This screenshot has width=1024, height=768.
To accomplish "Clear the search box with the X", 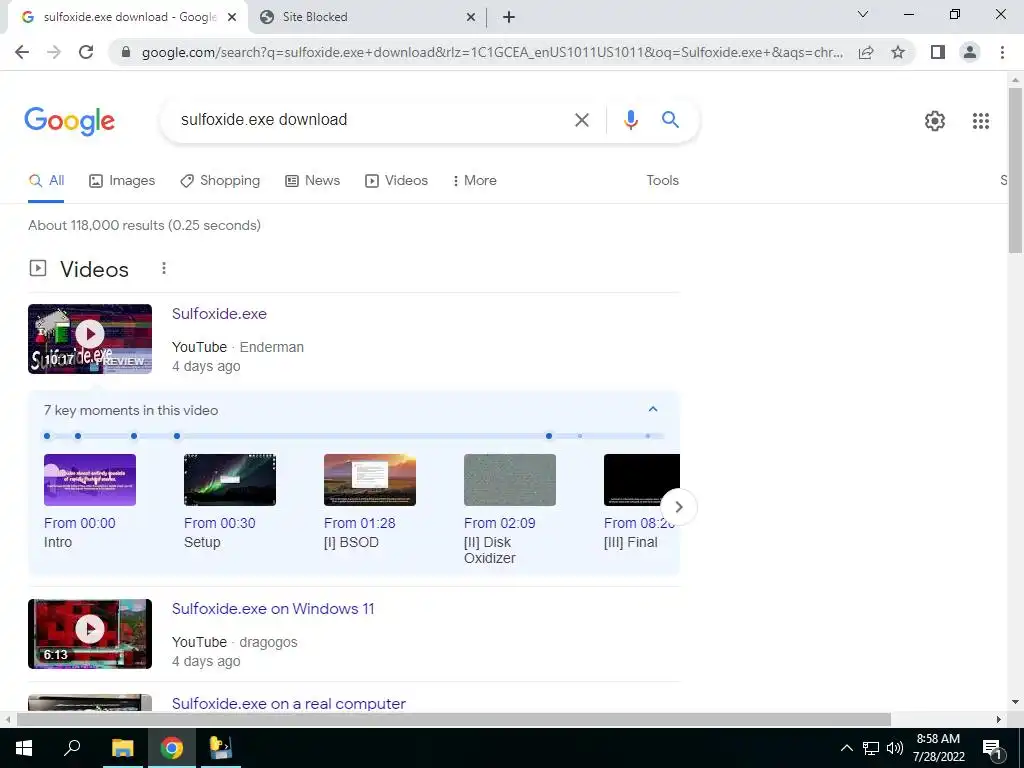I will point(581,120).
